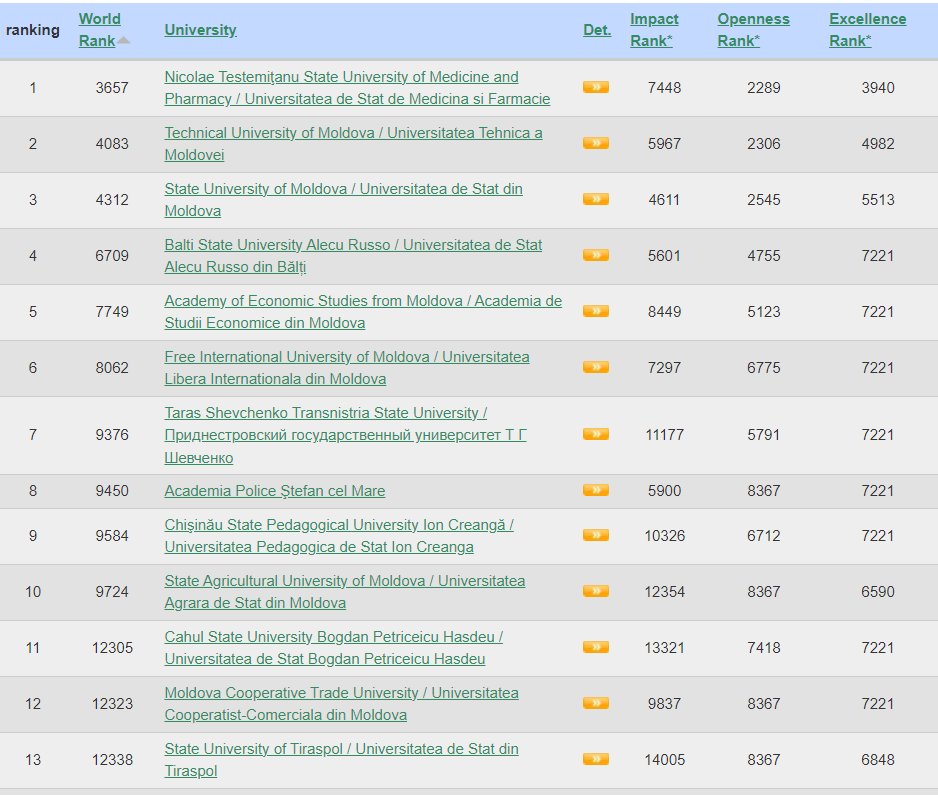Click details icon for Cahul State University
938x795 pixels.
596,647
